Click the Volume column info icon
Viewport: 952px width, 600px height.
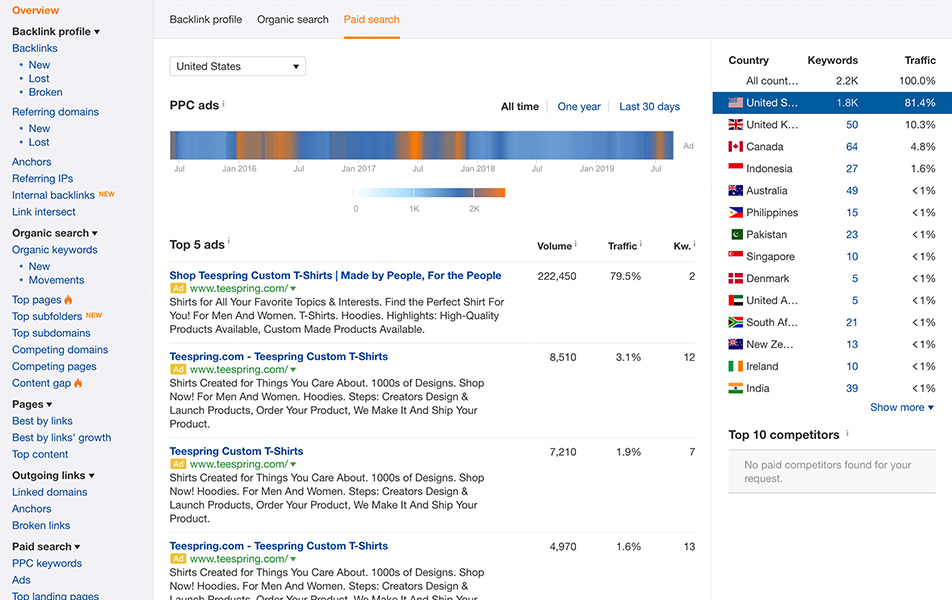576,245
